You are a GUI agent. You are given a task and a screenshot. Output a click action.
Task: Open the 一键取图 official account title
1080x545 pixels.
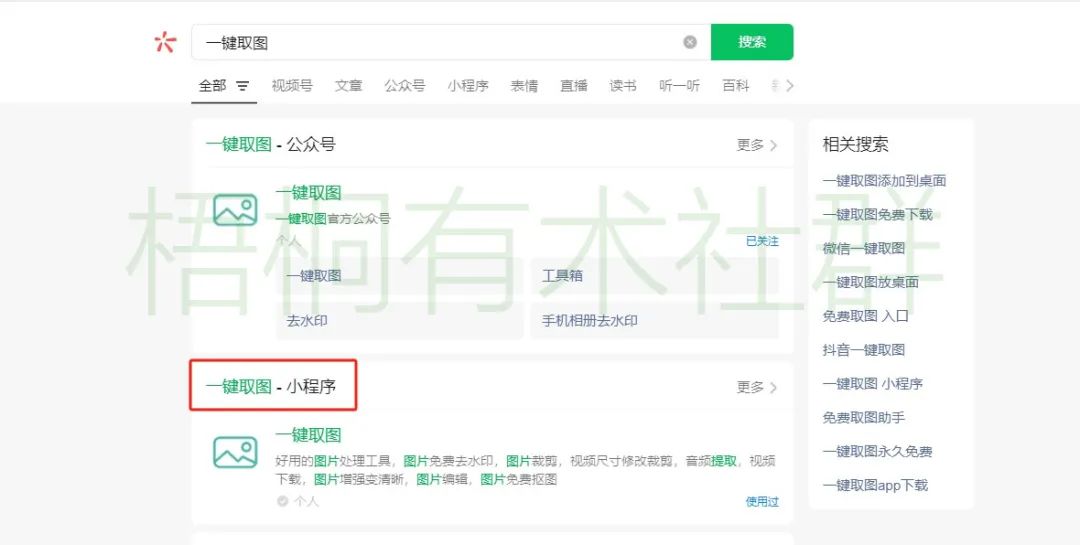pos(309,193)
